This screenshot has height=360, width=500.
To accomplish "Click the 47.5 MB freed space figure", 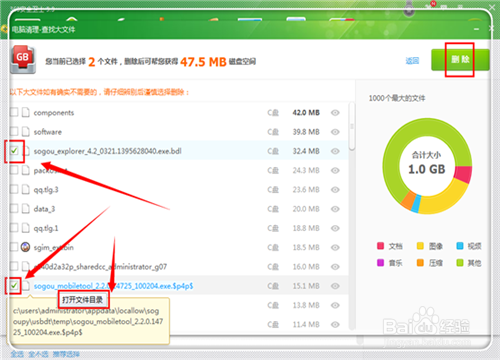I will coord(203,62).
